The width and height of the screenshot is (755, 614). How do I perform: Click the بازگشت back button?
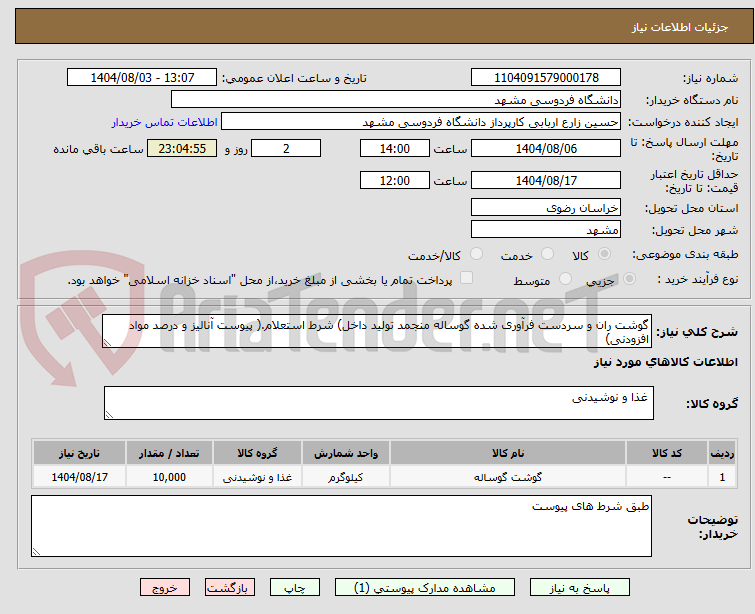pos(230,588)
